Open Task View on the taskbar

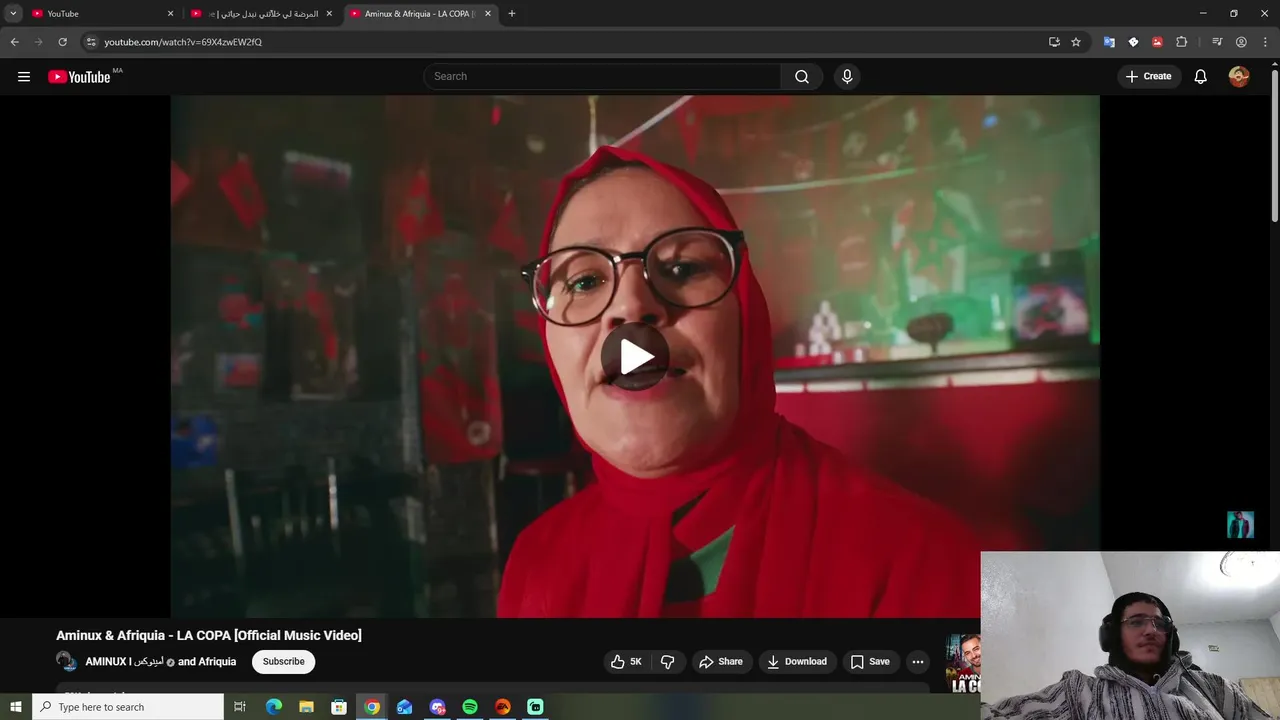point(240,707)
